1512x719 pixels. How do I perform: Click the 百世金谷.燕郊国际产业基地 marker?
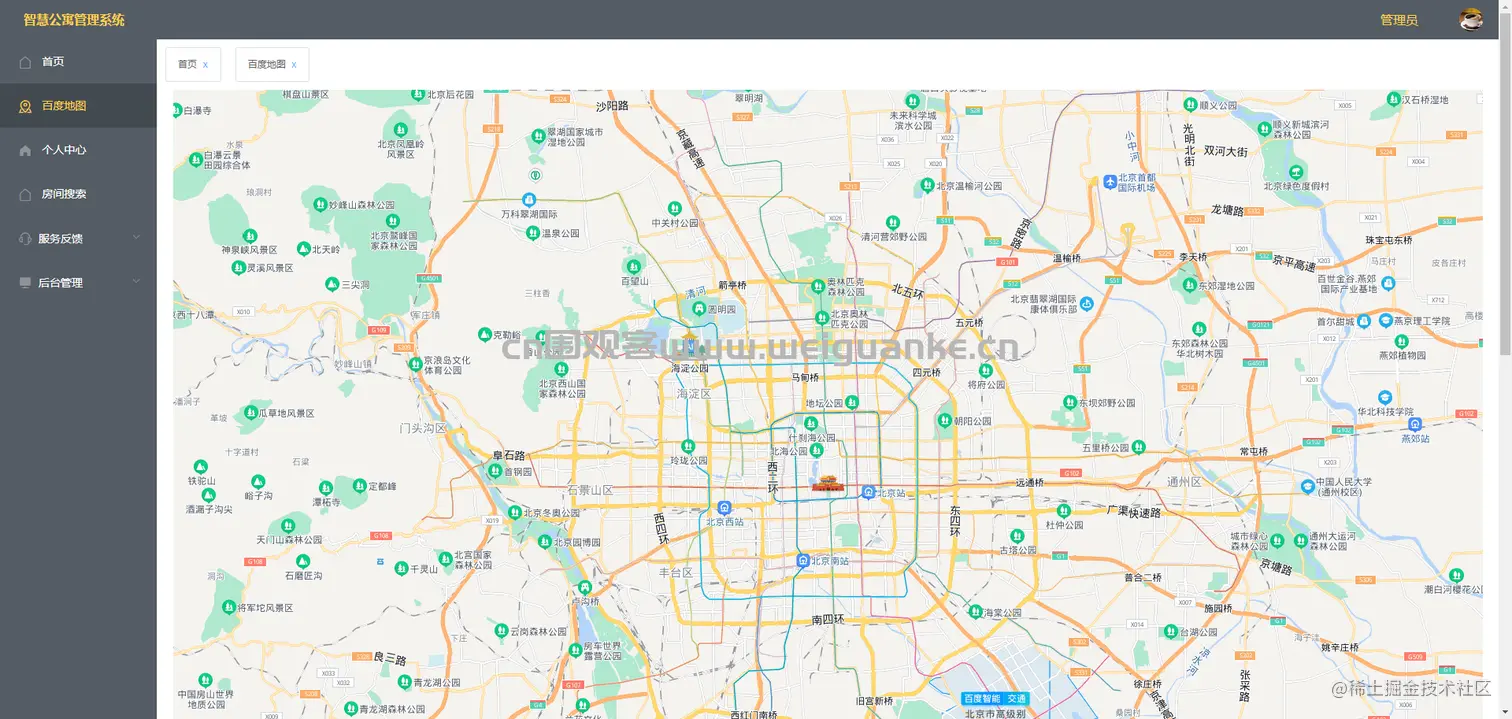(1387, 285)
